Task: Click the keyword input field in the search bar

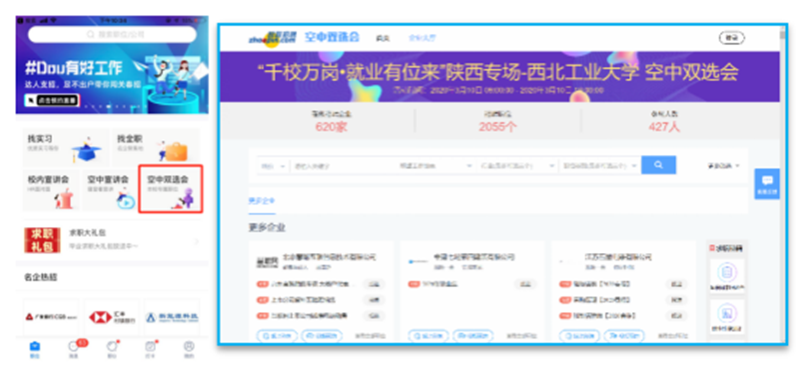Action: (x=342, y=166)
